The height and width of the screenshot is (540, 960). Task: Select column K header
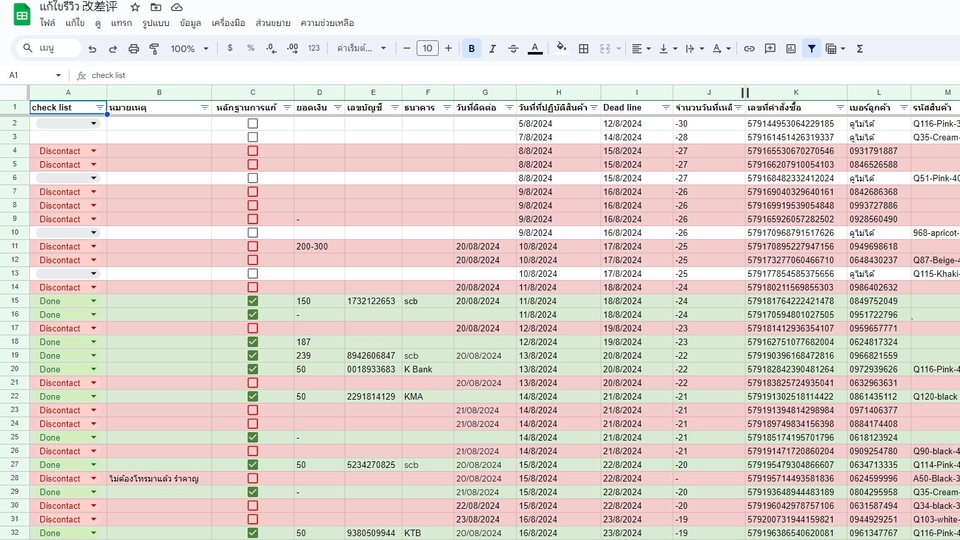tap(796, 92)
